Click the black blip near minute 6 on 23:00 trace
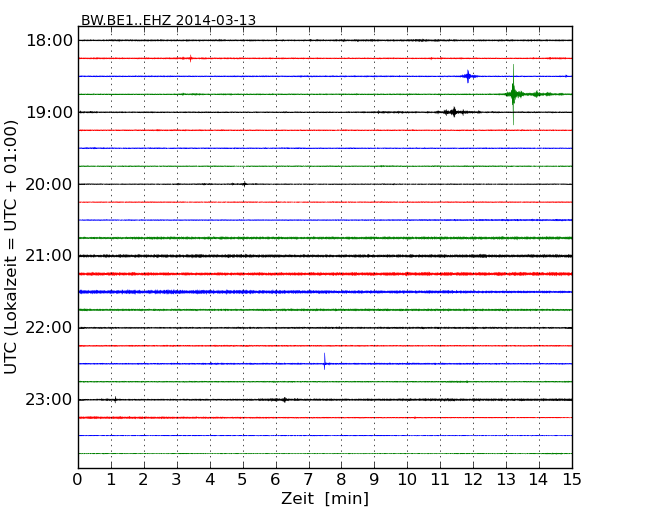The height and width of the screenshot is (520, 650). 284,400
